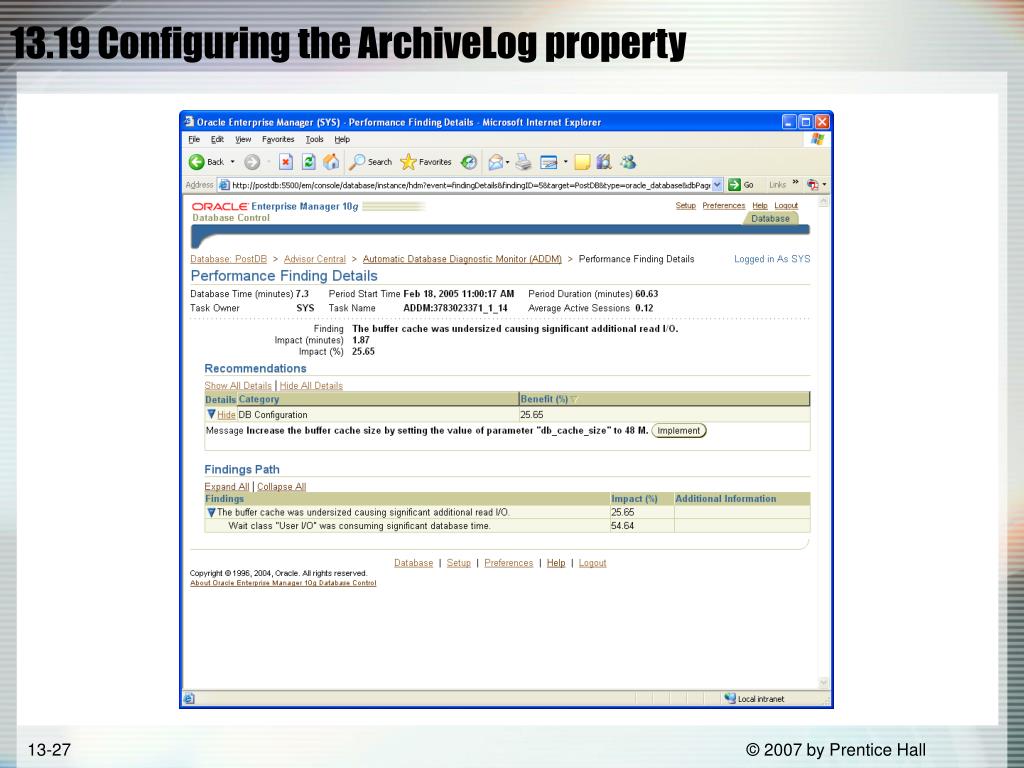
Task: Refresh the page using the refresh icon
Action: pyautogui.click(x=308, y=162)
